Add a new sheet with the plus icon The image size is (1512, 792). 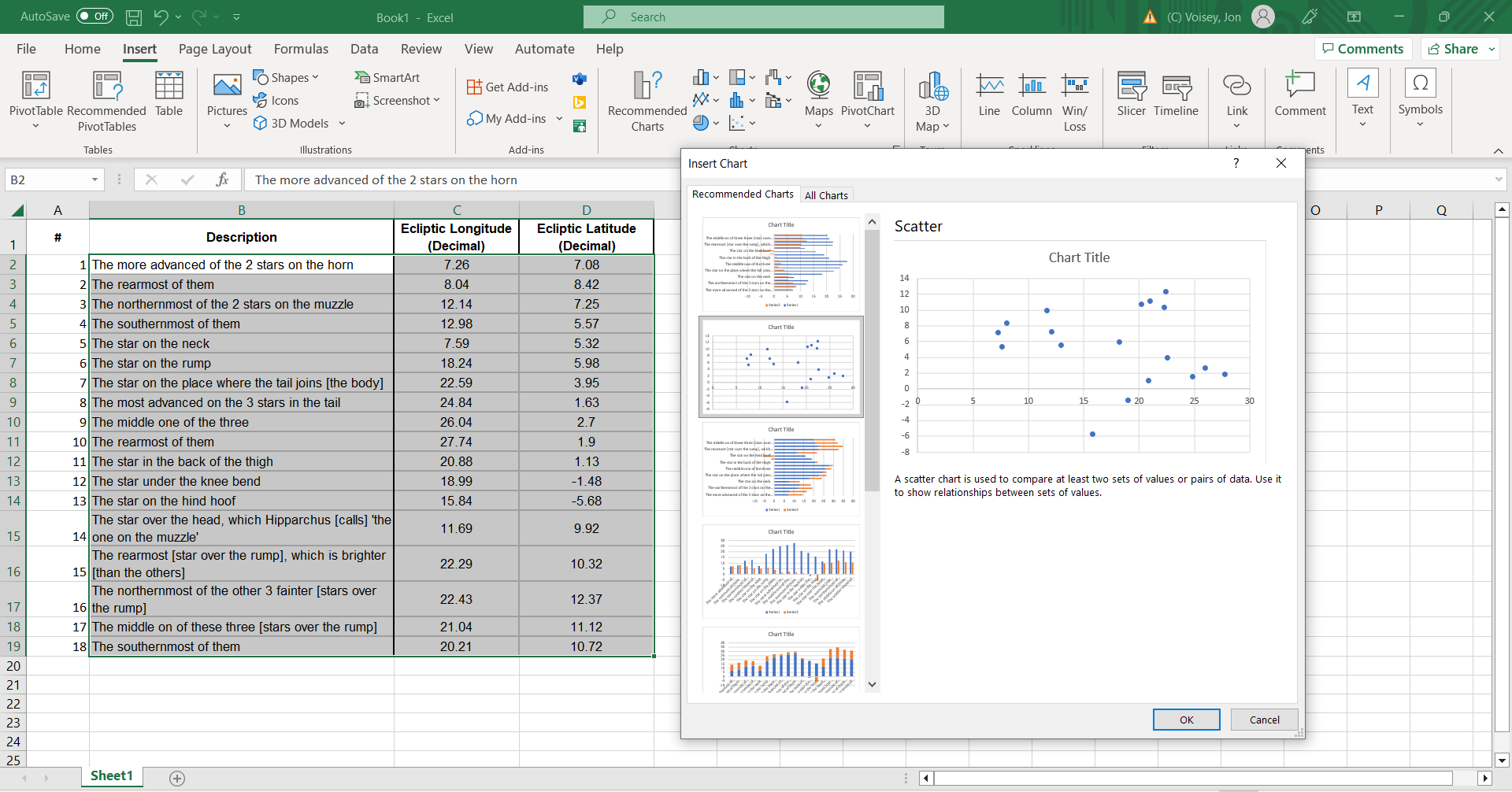click(x=177, y=778)
